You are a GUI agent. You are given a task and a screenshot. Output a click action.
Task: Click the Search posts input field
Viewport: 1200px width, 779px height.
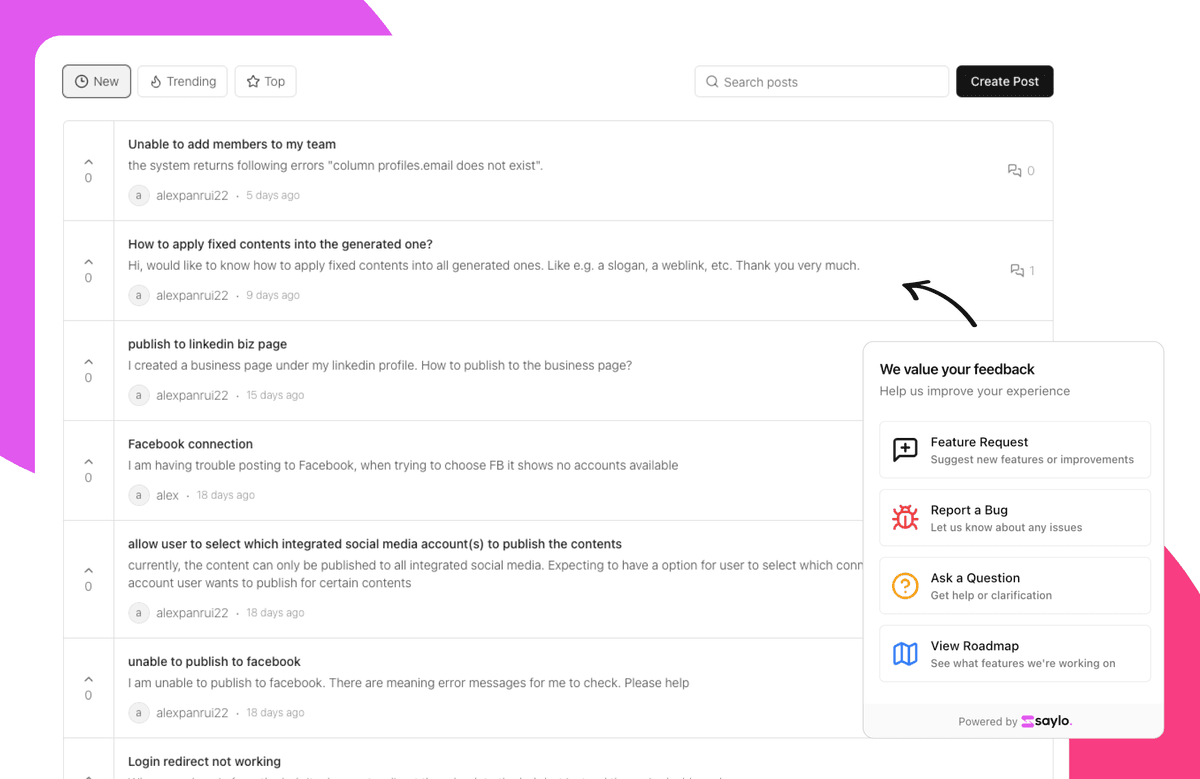pyautogui.click(x=820, y=81)
